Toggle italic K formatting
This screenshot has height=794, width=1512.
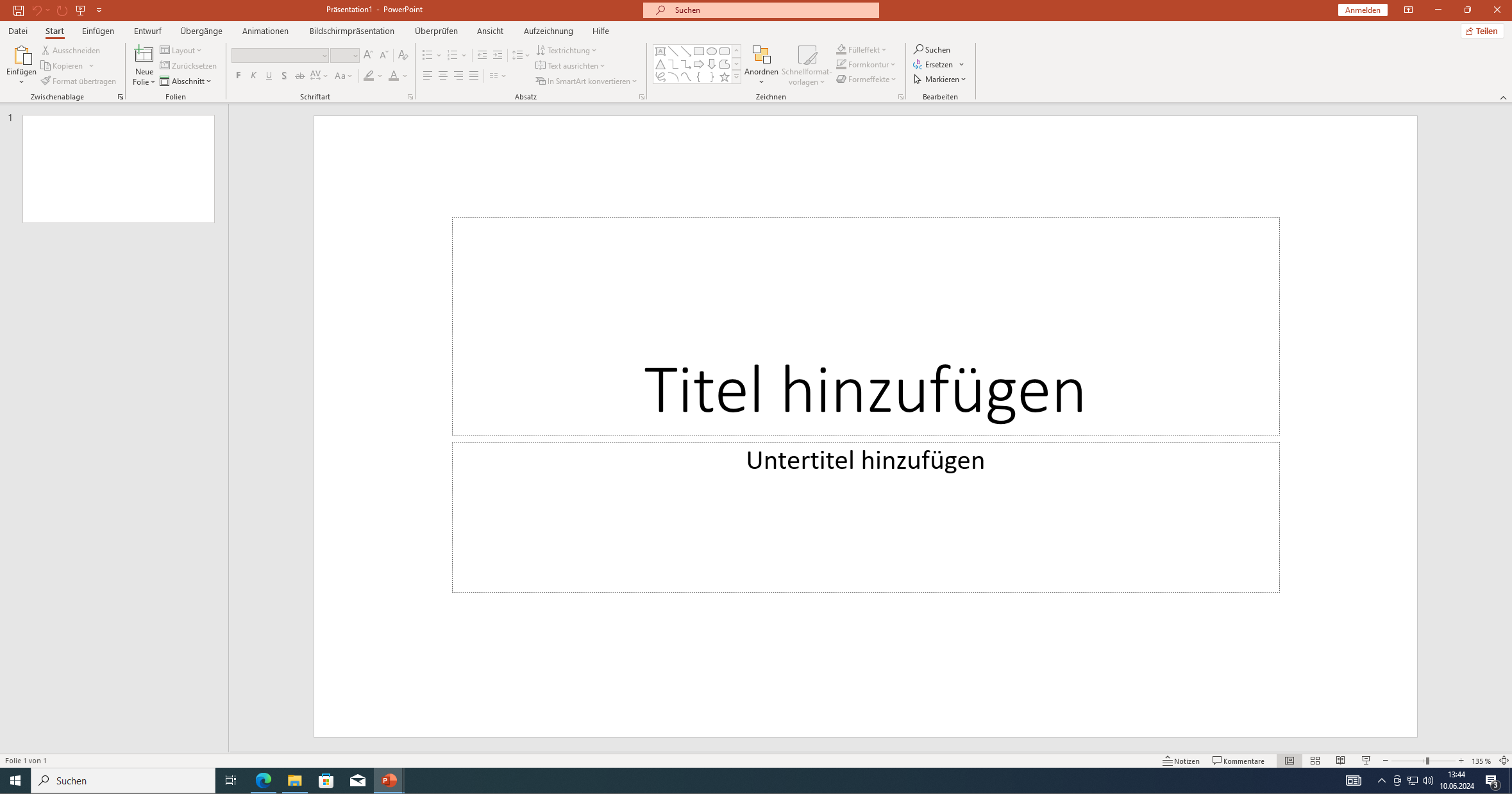tap(254, 76)
